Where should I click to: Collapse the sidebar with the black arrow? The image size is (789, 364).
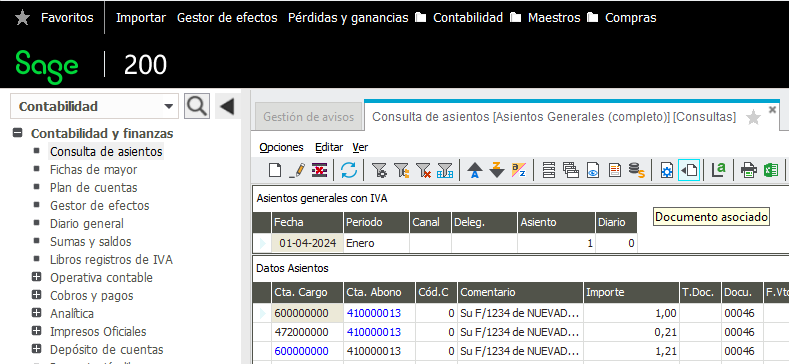coord(227,106)
